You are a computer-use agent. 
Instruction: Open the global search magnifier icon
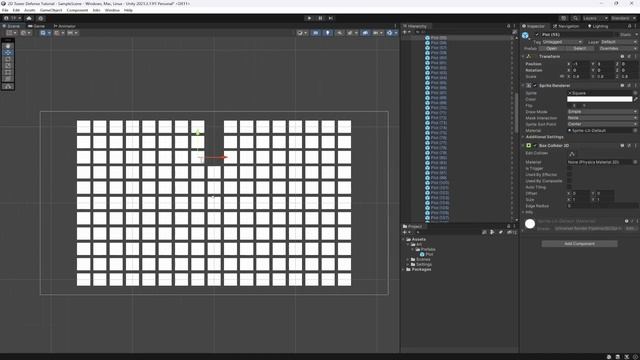tap(575, 18)
